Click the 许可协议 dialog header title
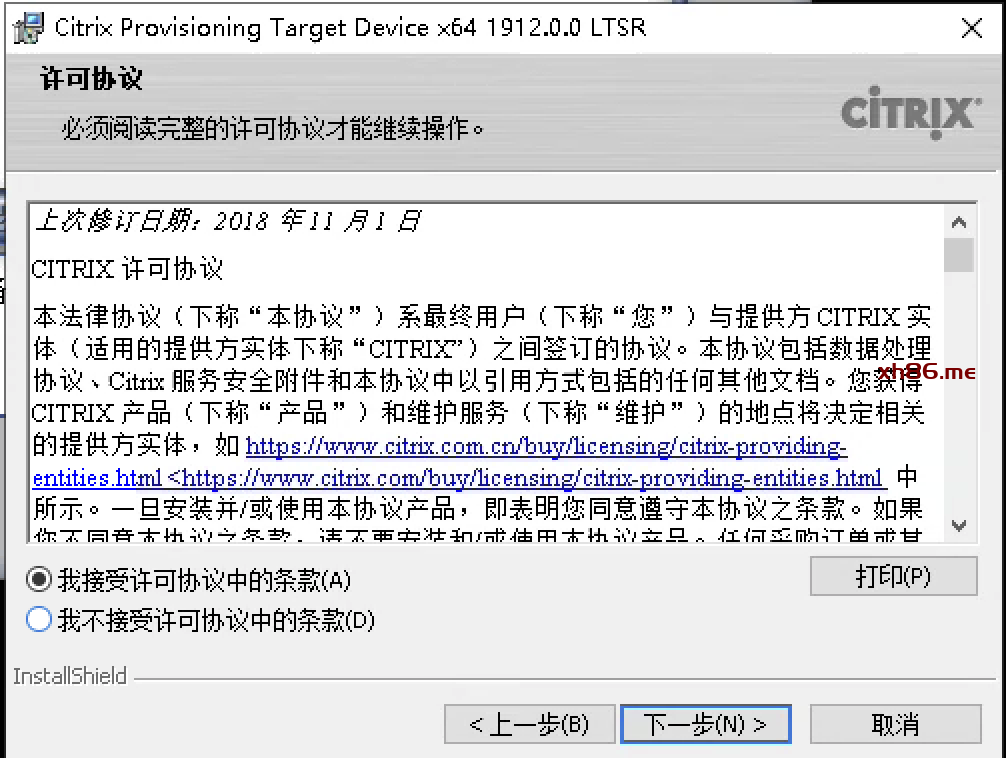The width and height of the screenshot is (1006, 758). click(91, 78)
